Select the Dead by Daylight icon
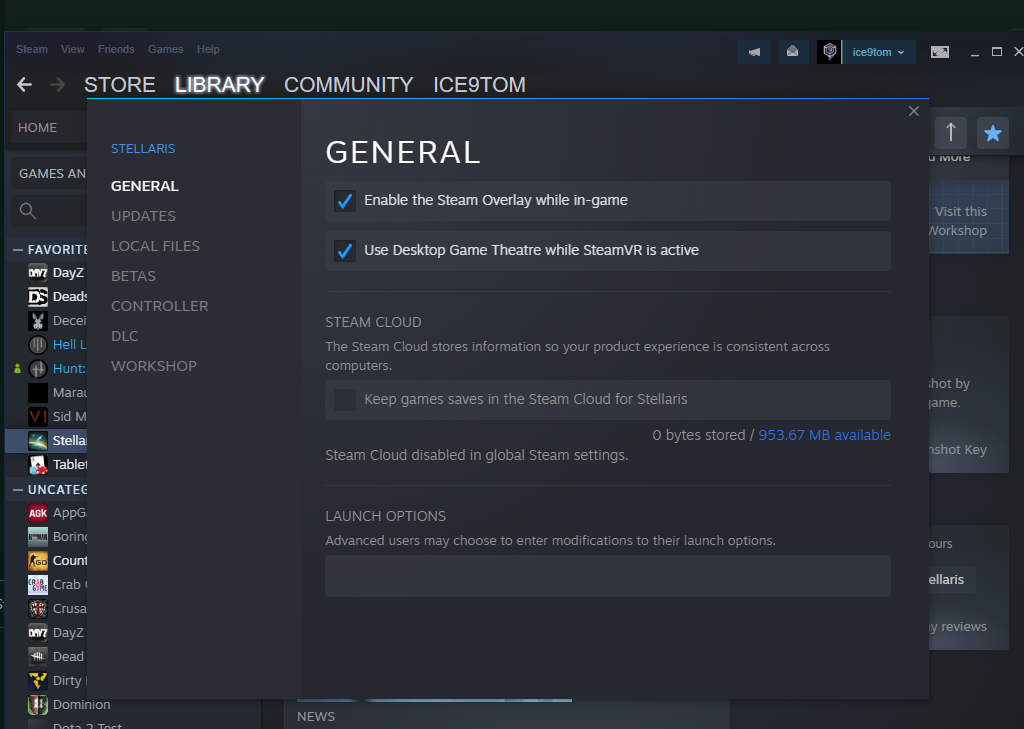The width and height of the screenshot is (1024, 729). point(38,656)
